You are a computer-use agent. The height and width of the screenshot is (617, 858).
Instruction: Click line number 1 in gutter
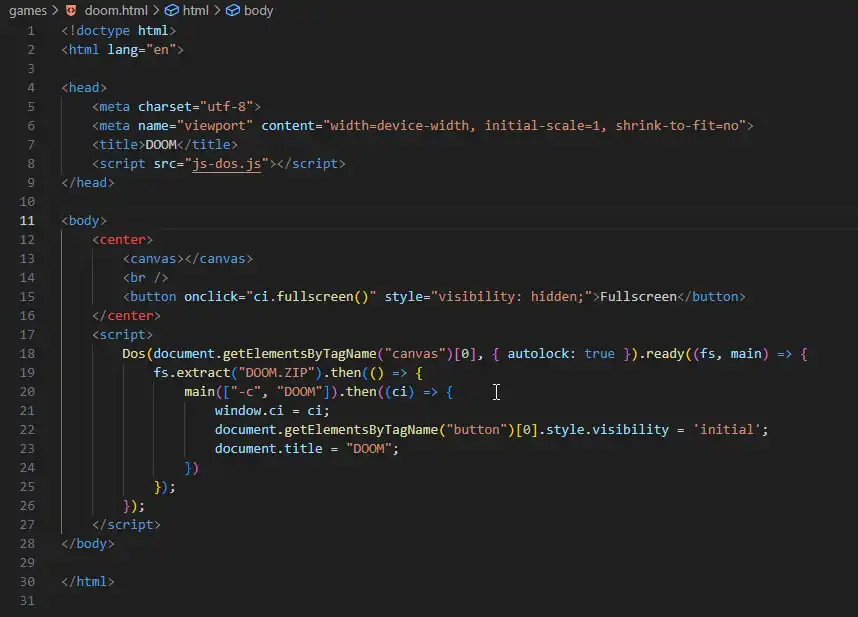(x=31, y=31)
